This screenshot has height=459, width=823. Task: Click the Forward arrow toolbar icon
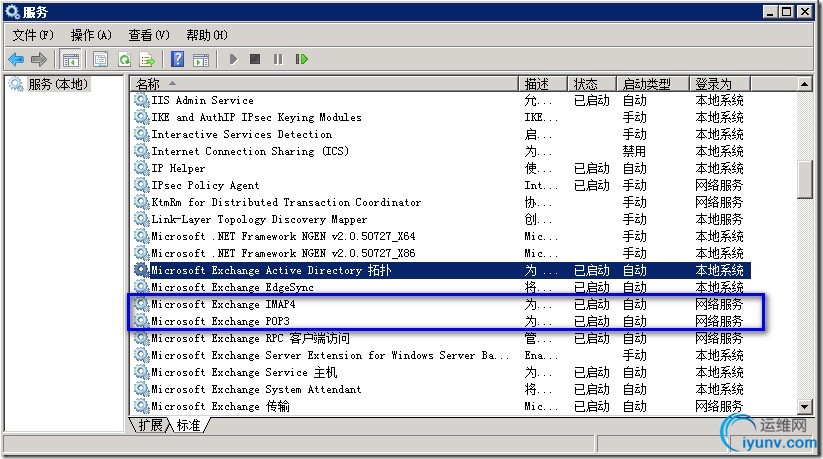38,59
